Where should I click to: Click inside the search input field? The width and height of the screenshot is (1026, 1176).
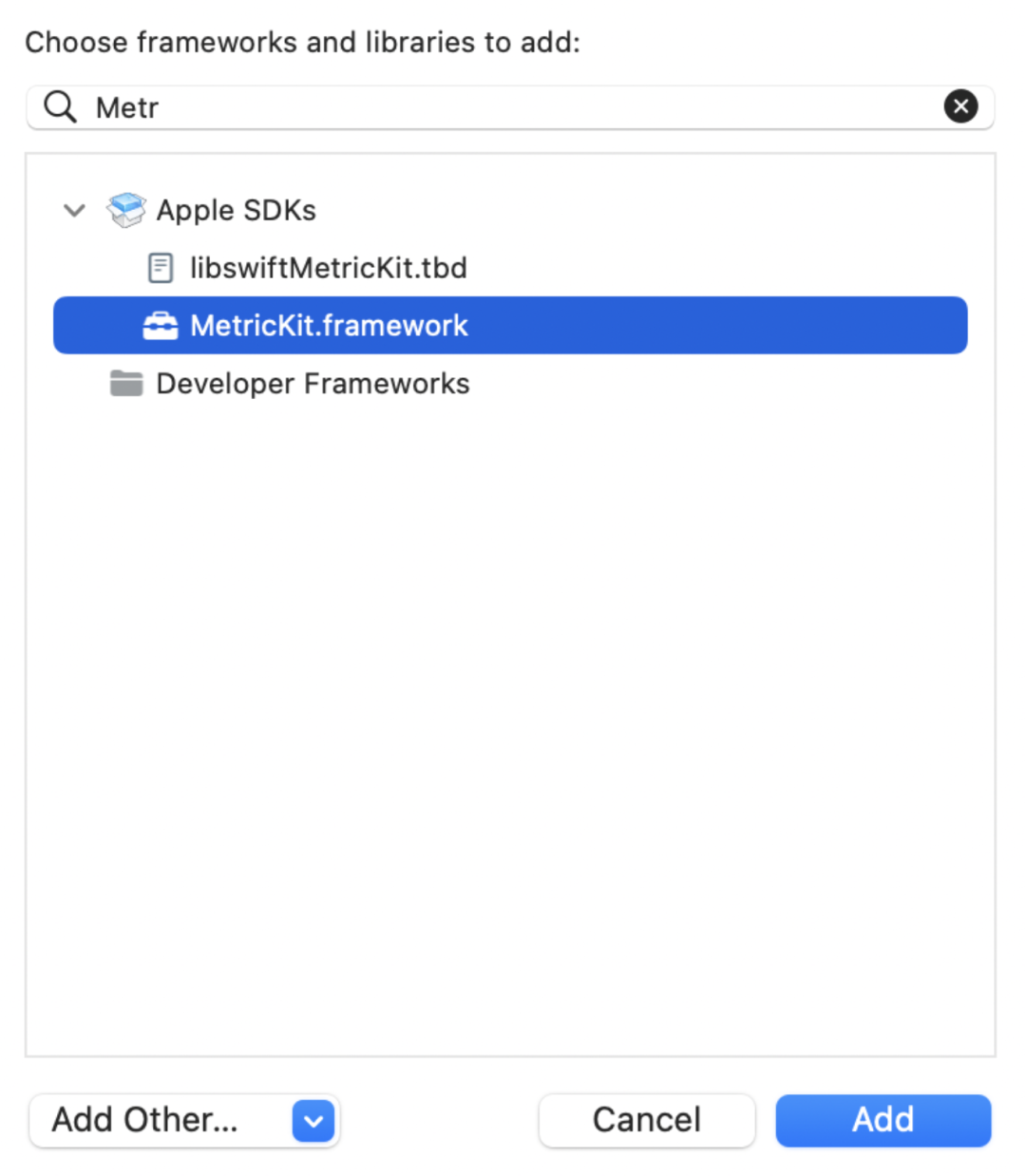point(380,107)
